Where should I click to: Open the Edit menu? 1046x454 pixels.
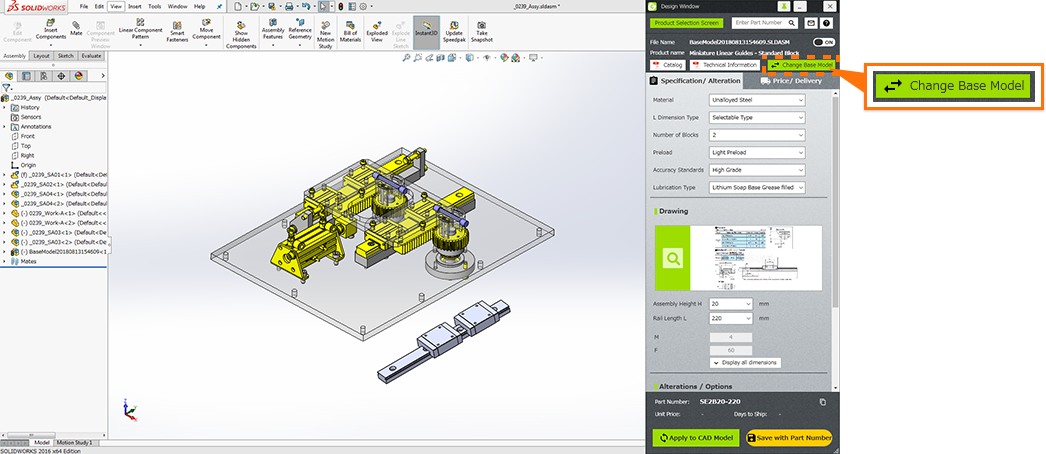[x=99, y=6]
